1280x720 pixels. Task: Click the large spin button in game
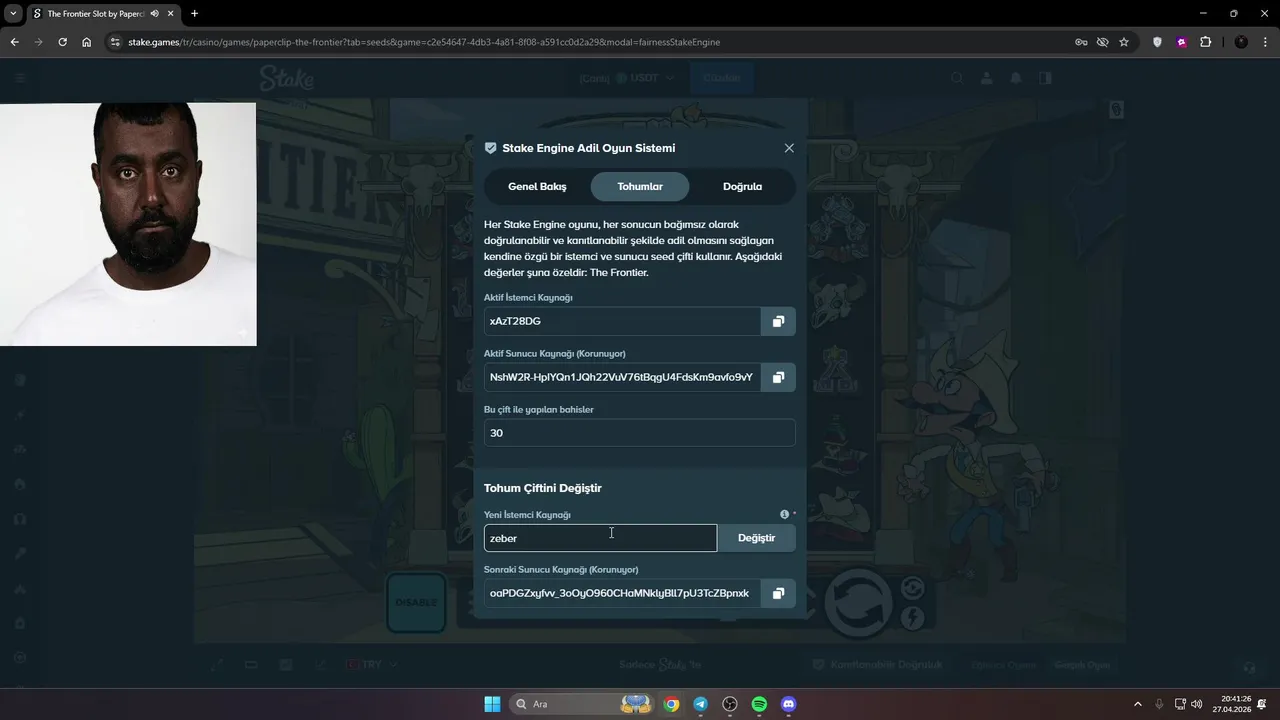[858, 603]
